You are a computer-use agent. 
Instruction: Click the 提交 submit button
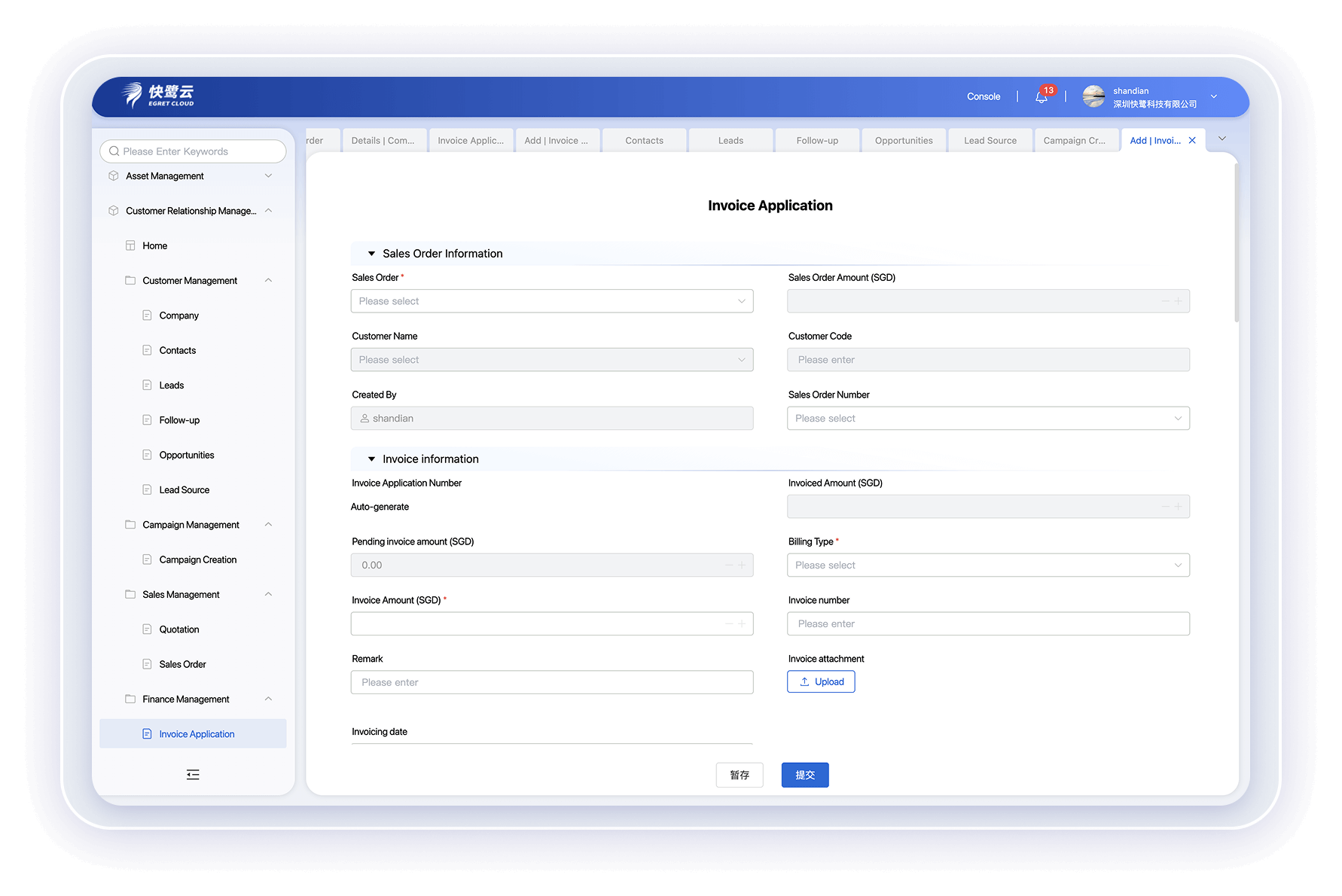click(x=804, y=775)
